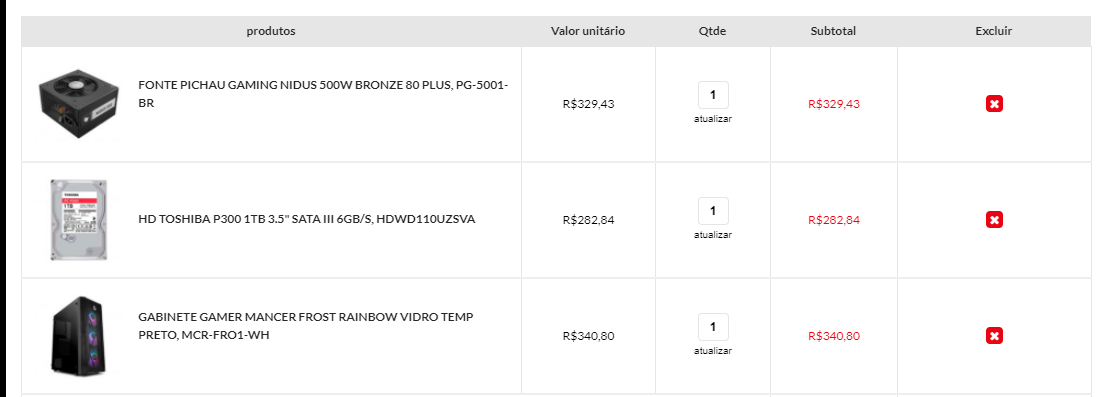1097x397 pixels.
Task: Click the Subtotal column header
Action: 833,31
